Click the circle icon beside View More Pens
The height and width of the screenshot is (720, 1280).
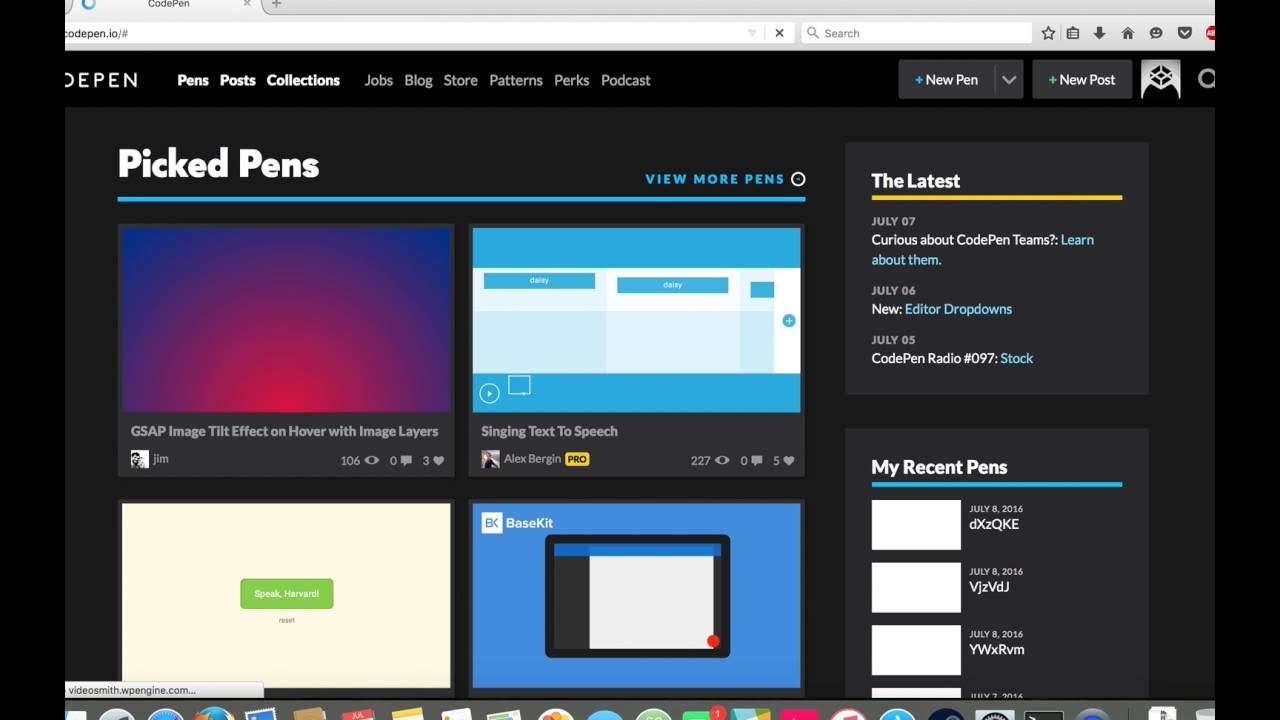798,179
